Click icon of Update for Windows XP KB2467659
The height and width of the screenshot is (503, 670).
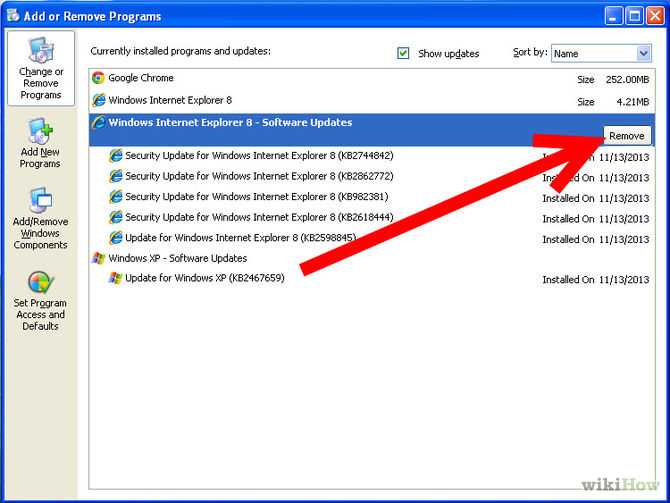point(115,278)
